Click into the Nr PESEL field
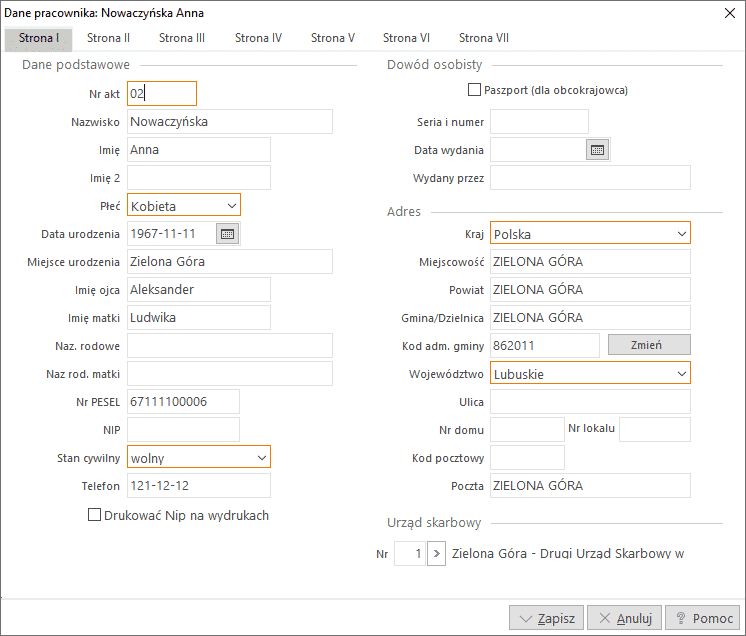The width and height of the screenshot is (746, 636). [183, 402]
